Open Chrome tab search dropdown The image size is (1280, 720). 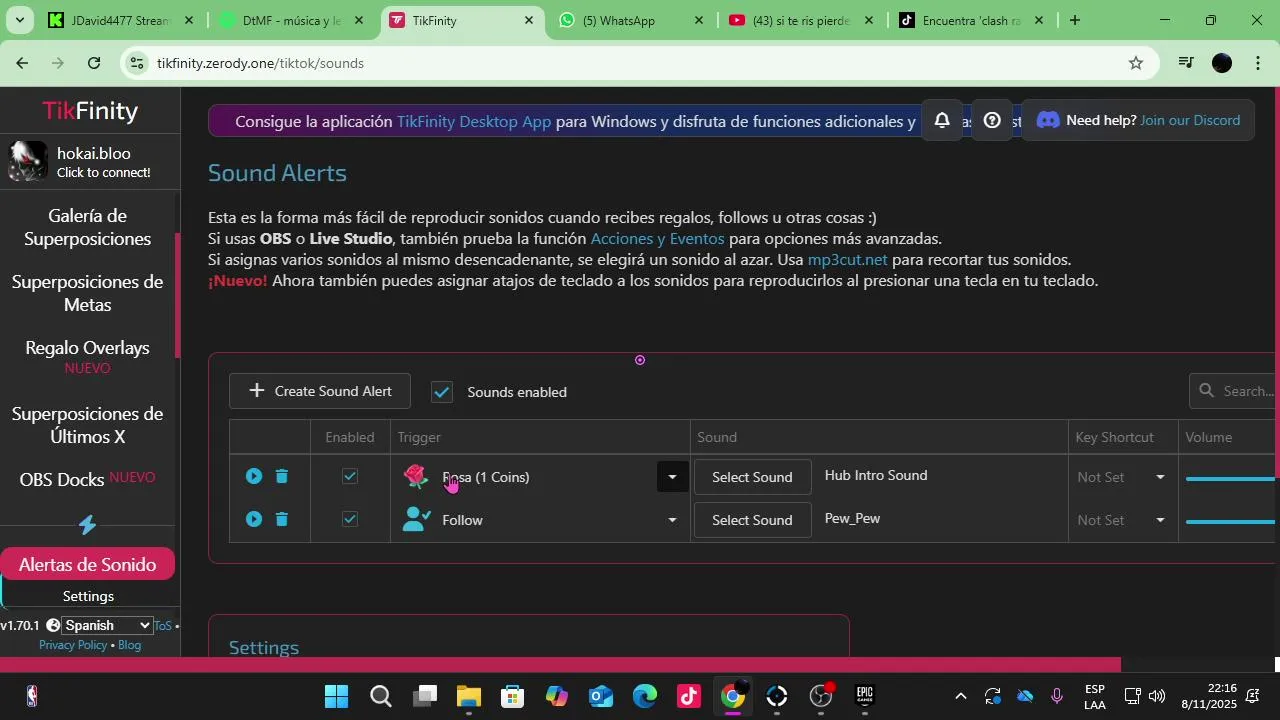click(19, 20)
